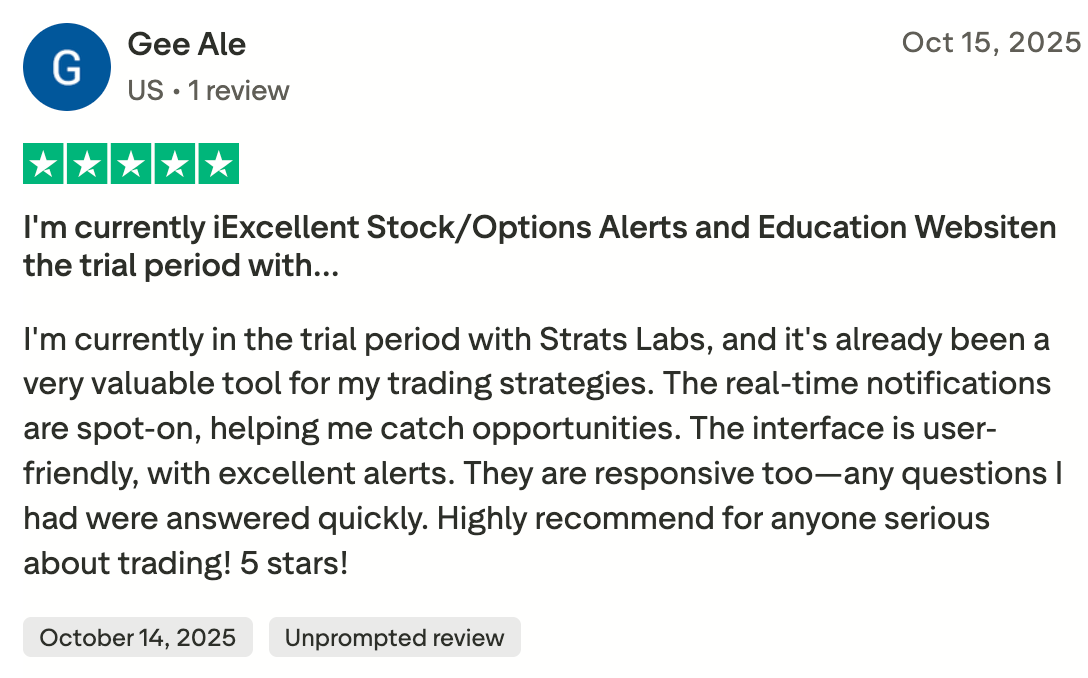Select the fifth green rating star
The width and height of the screenshot is (1088, 678).
tap(219, 164)
